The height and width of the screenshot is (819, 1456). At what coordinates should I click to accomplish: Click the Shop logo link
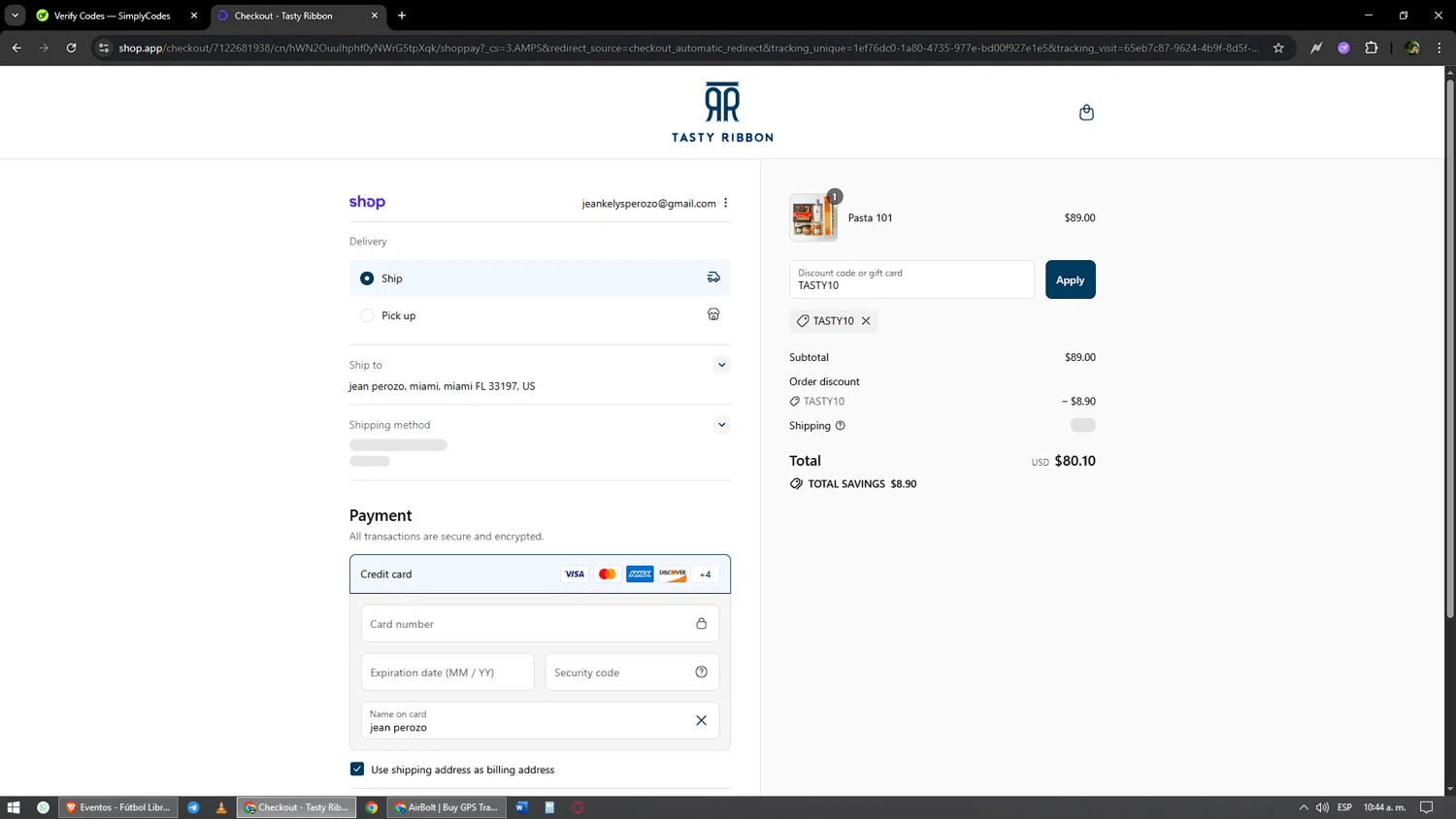(x=367, y=202)
